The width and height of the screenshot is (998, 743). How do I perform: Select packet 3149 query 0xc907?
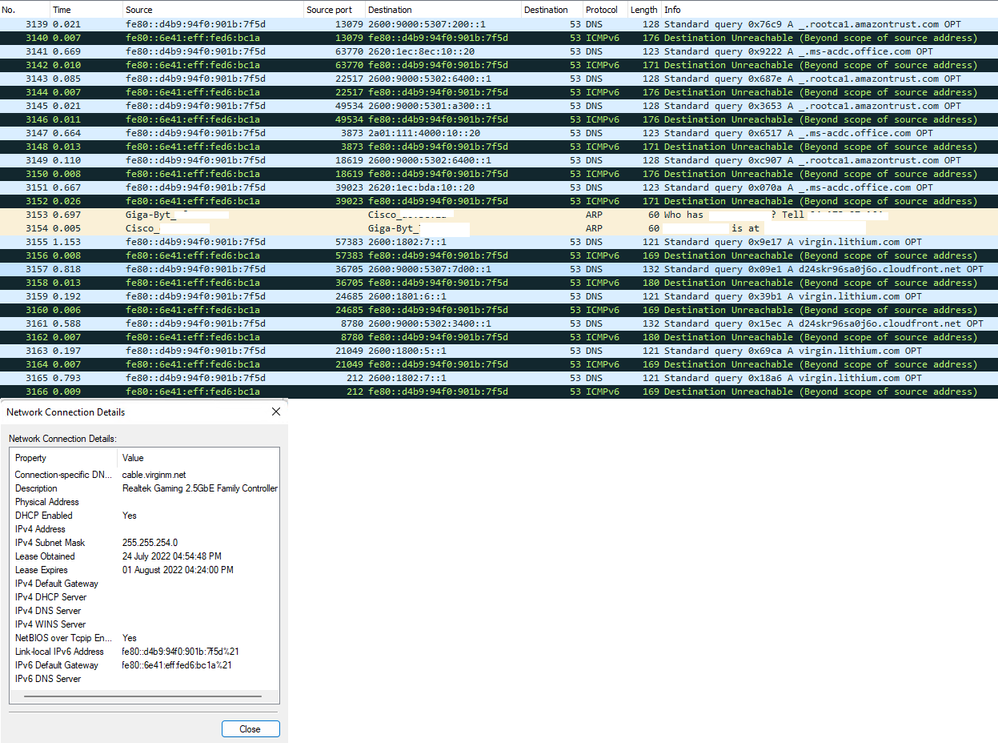pyautogui.click(x=499, y=160)
